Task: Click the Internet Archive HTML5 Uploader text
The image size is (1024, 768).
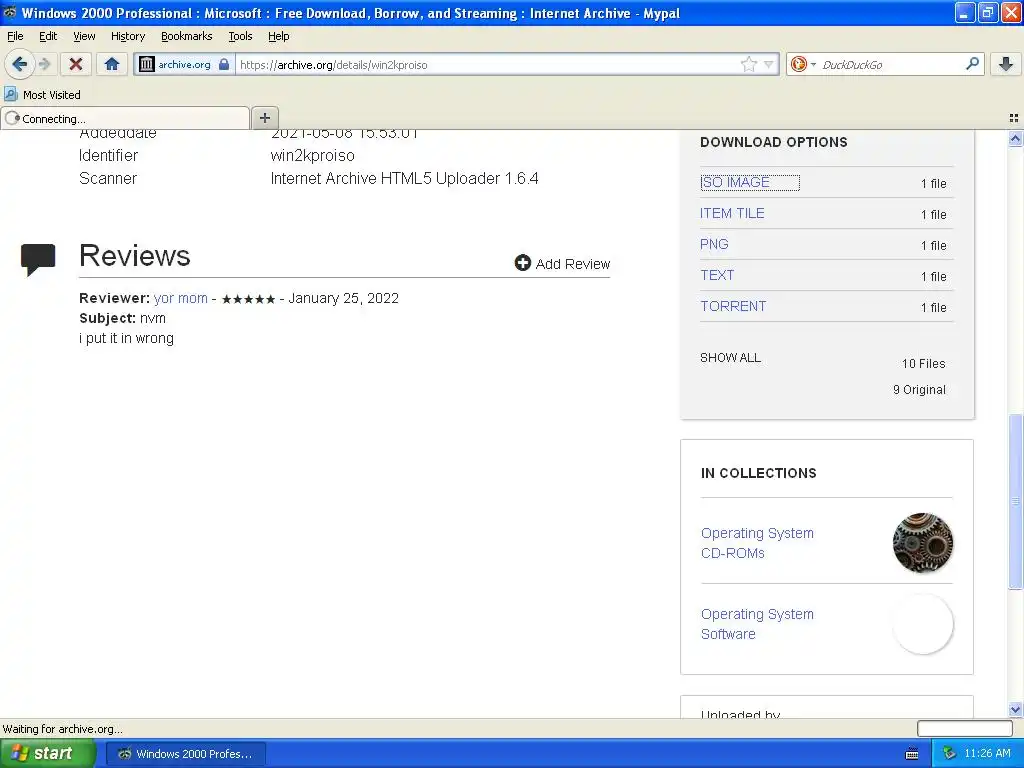Action: [404, 178]
